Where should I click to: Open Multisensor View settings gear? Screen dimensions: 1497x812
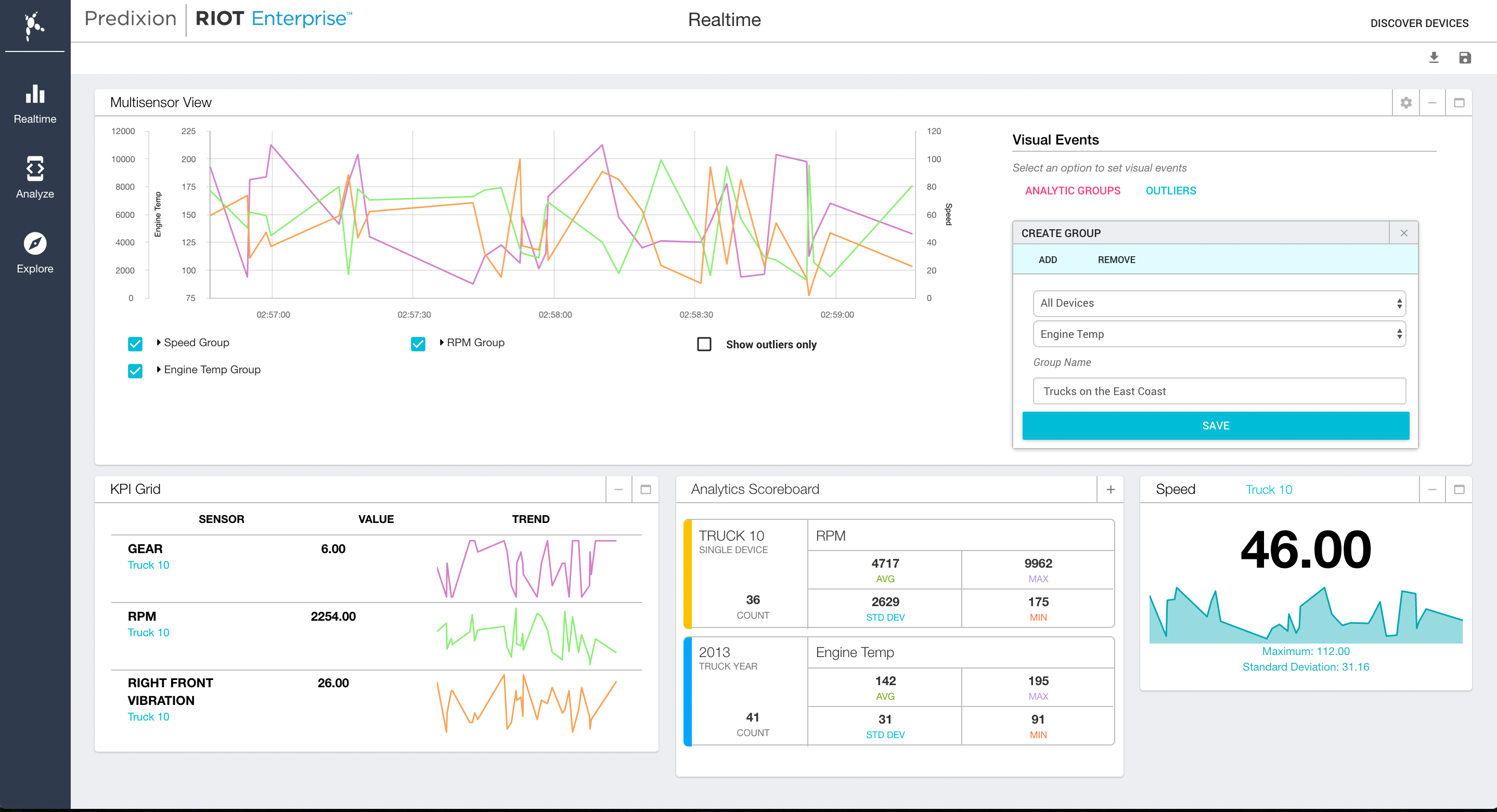[1406, 103]
